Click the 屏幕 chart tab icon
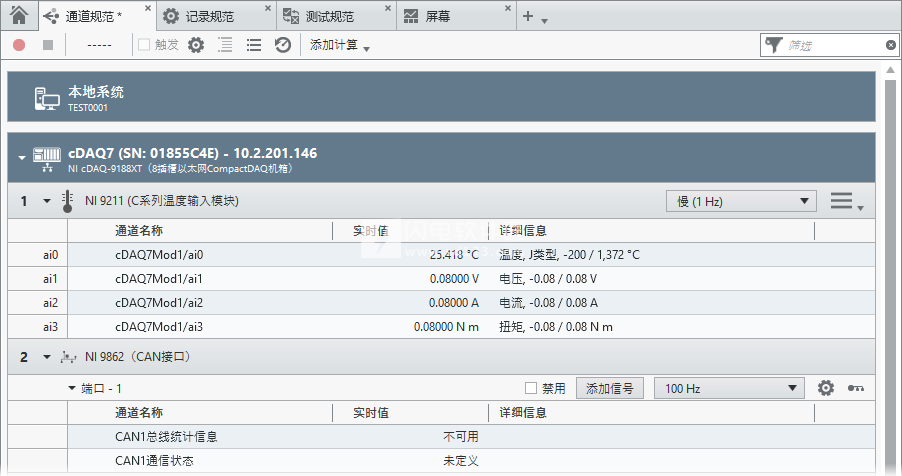This screenshot has width=902, height=476. [x=411, y=16]
